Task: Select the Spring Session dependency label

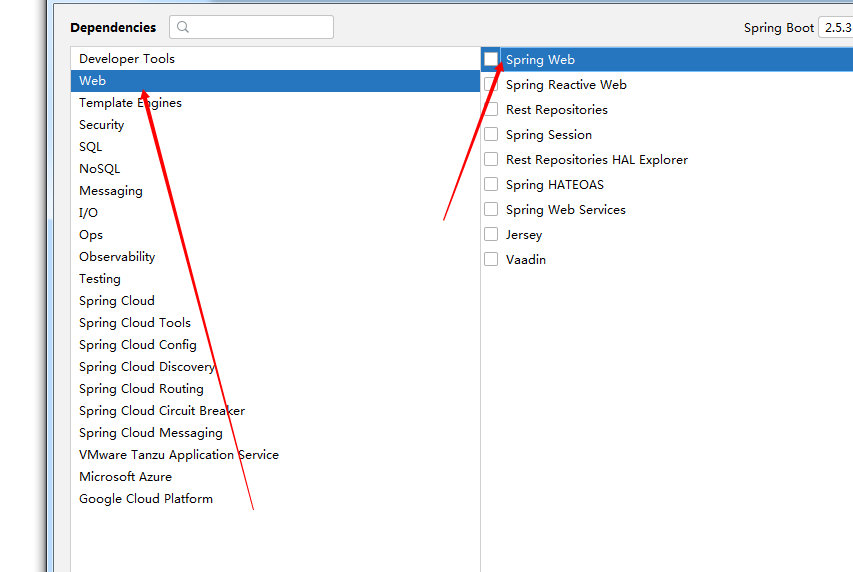Action: [x=549, y=135]
